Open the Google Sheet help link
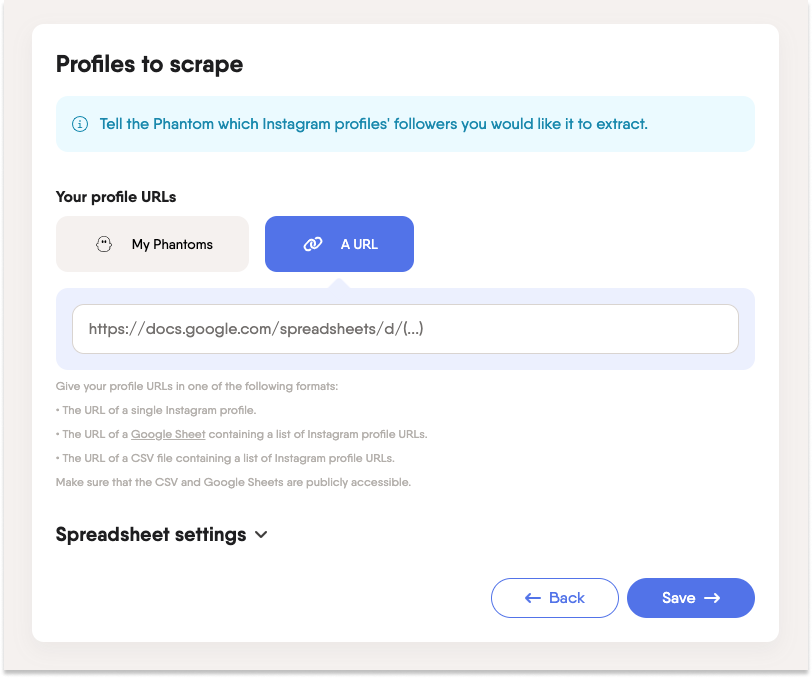The image size is (812, 678). pyautogui.click(x=167, y=434)
